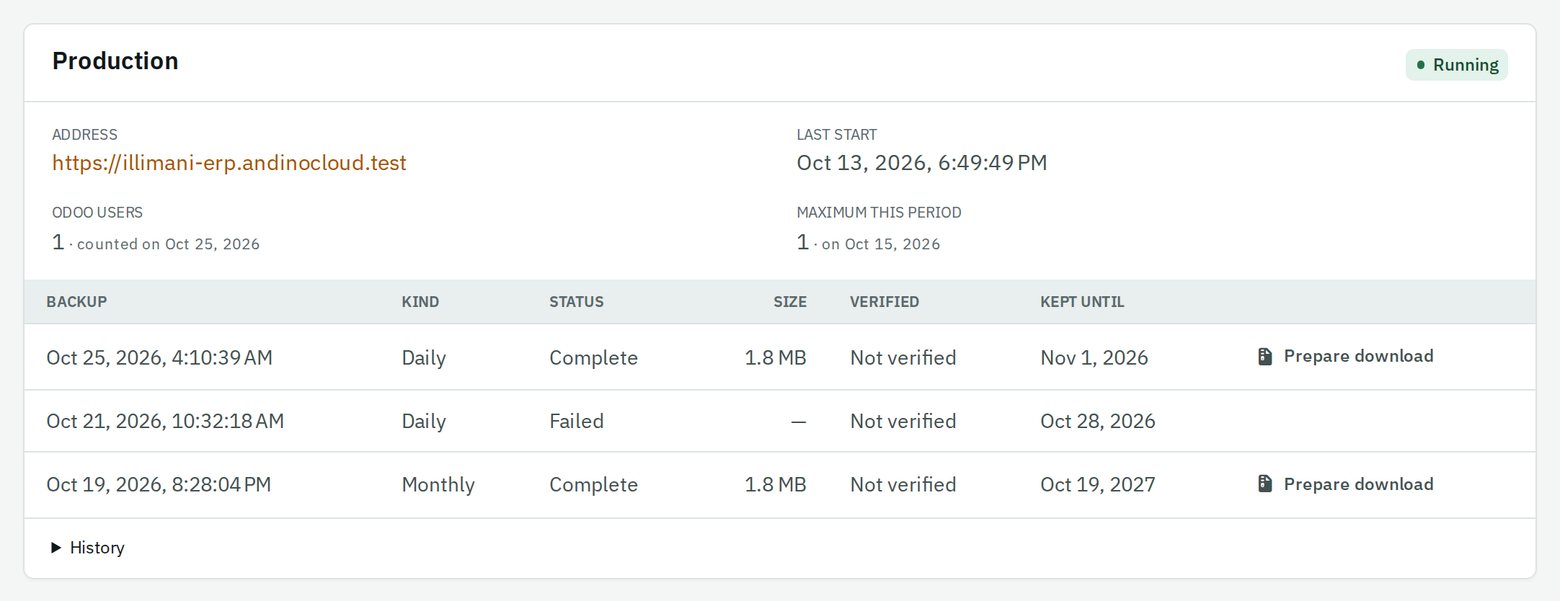The image size is (1560, 601).
Task: Click the LAST START label
Action: [x=837, y=134]
